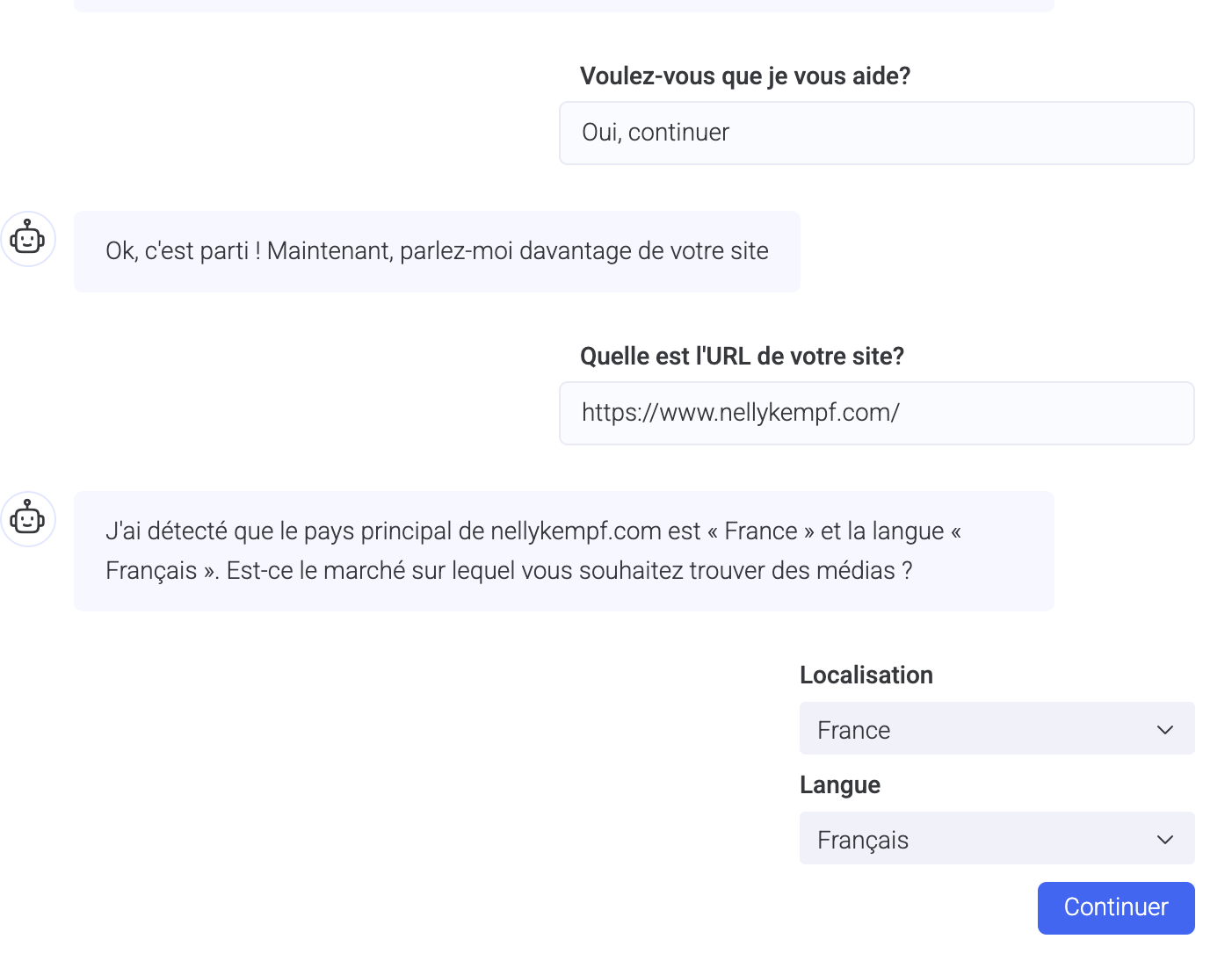1232x968 pixels.
Task: Expand the France dropdown chevron arrow
Action: coord(1165,730)
